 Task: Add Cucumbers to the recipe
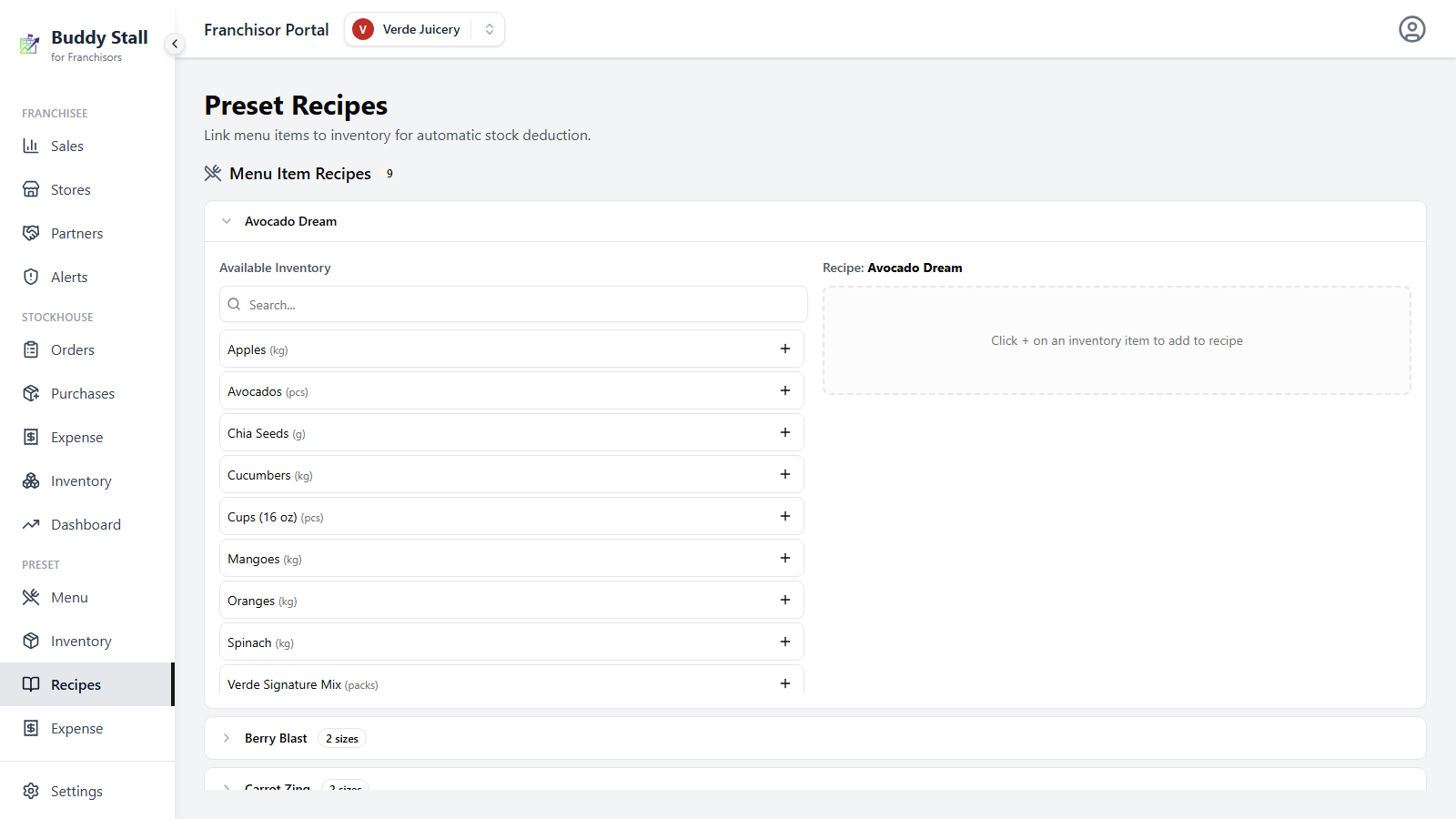click(785, 474)
